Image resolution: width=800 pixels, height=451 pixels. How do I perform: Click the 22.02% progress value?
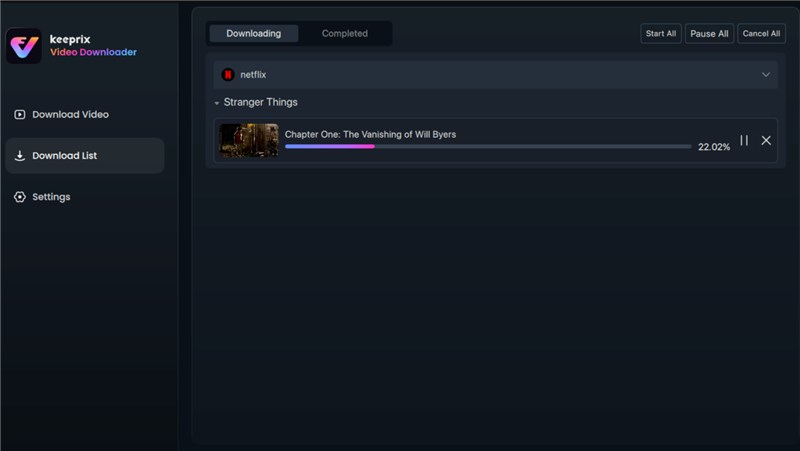coord(714,147)
